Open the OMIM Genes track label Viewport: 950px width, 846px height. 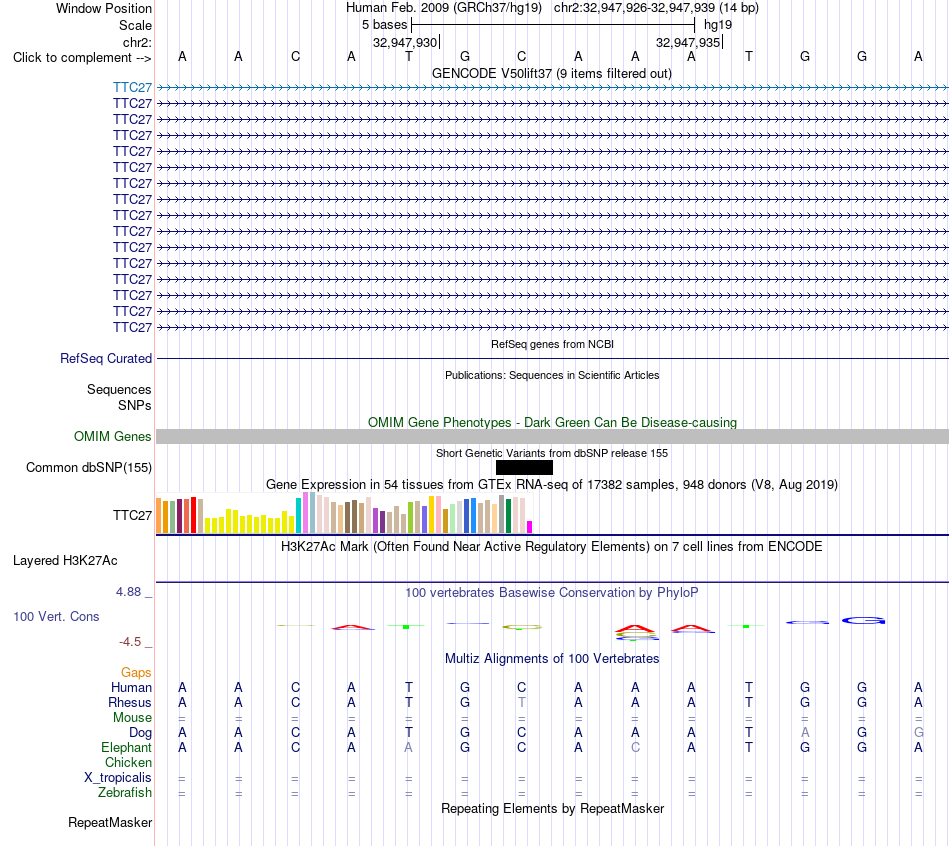(112, 436)
